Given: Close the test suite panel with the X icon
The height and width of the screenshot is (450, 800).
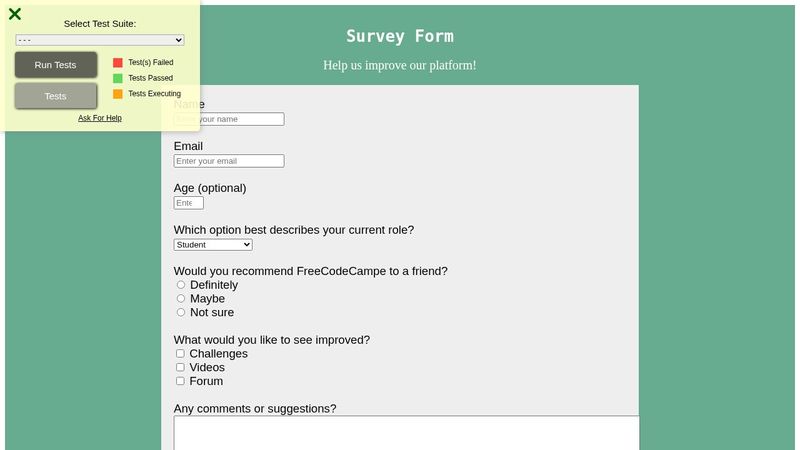Looking at the screenshot, I should pyautogui.click(x=15, y=14).
